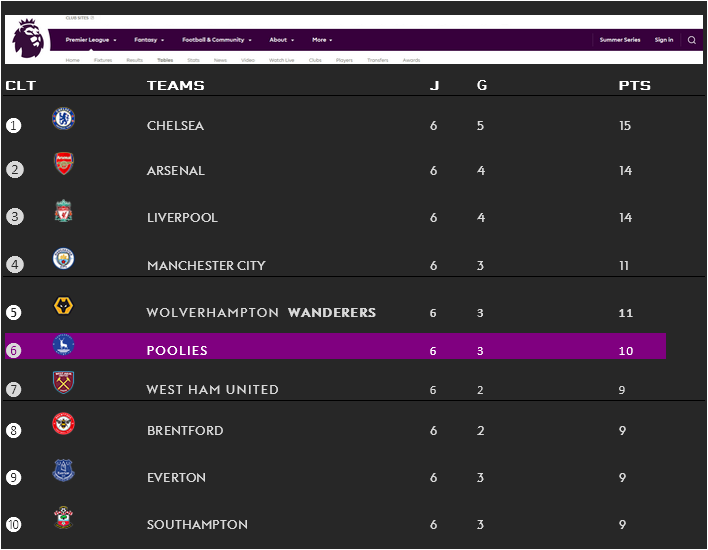This screenshot has height=550, width=708.
Task: Open the News sub-navigation tab
Action: (220, 60)
